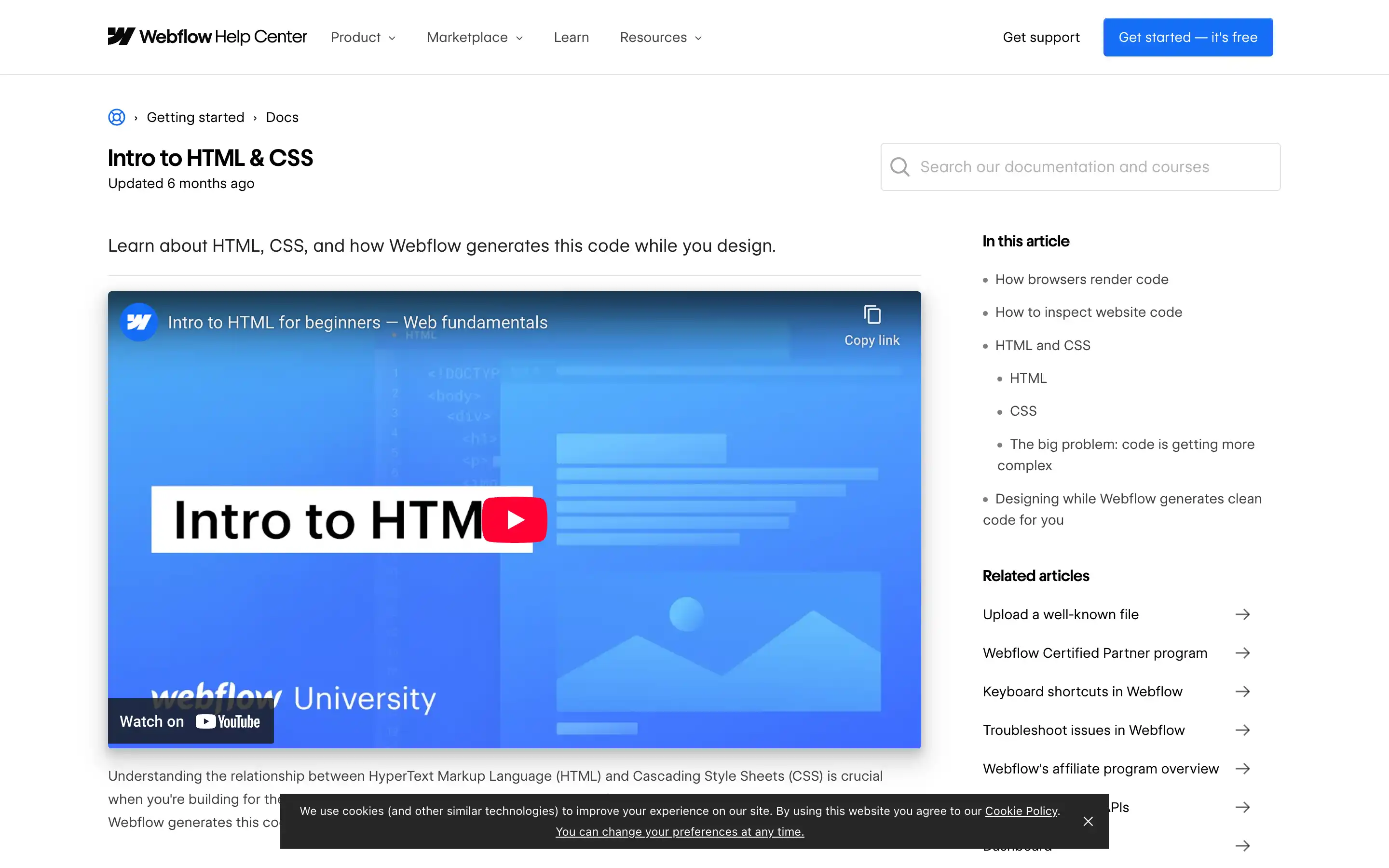Go to Getting started breadcrumb
Image resolution: width=1389 pixels, height=868 pixels.
click(x=195, y=117)
